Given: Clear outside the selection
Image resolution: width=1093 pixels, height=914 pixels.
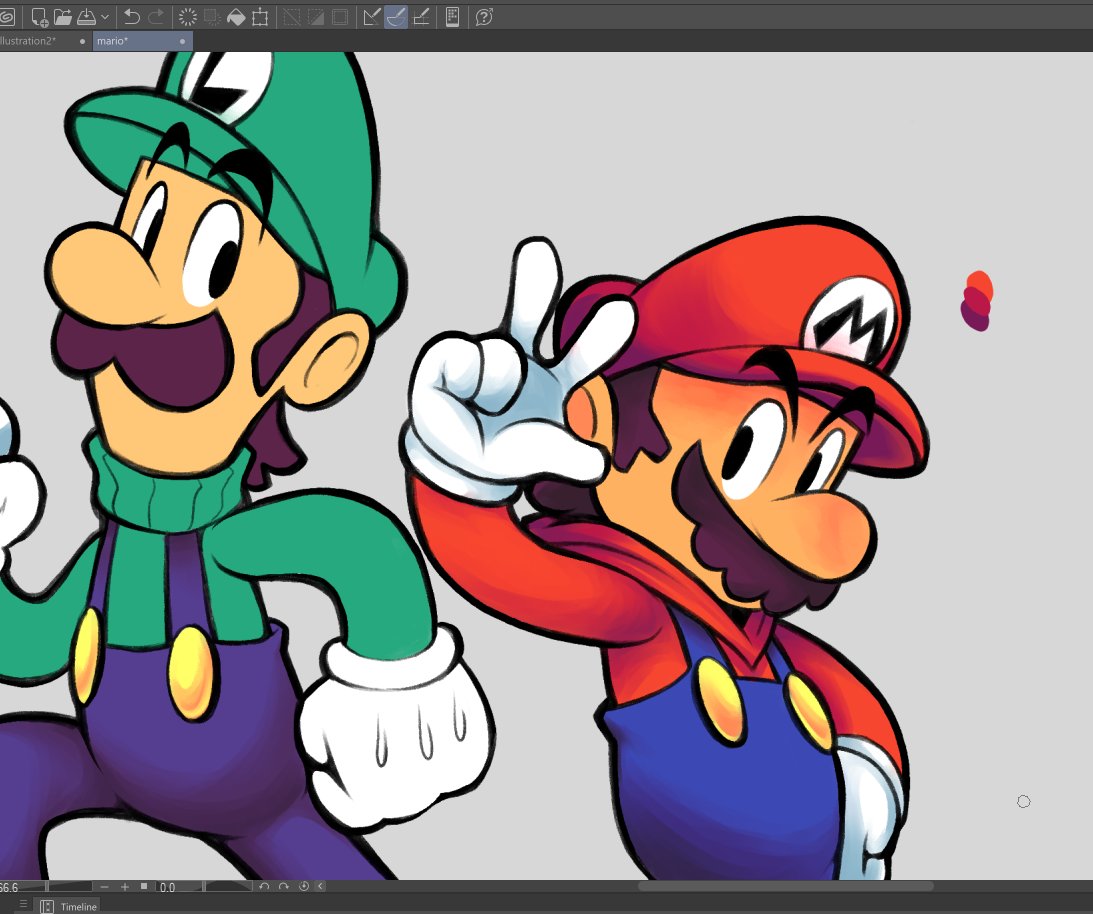Looking at the screenshot, I should coord(212,17).
